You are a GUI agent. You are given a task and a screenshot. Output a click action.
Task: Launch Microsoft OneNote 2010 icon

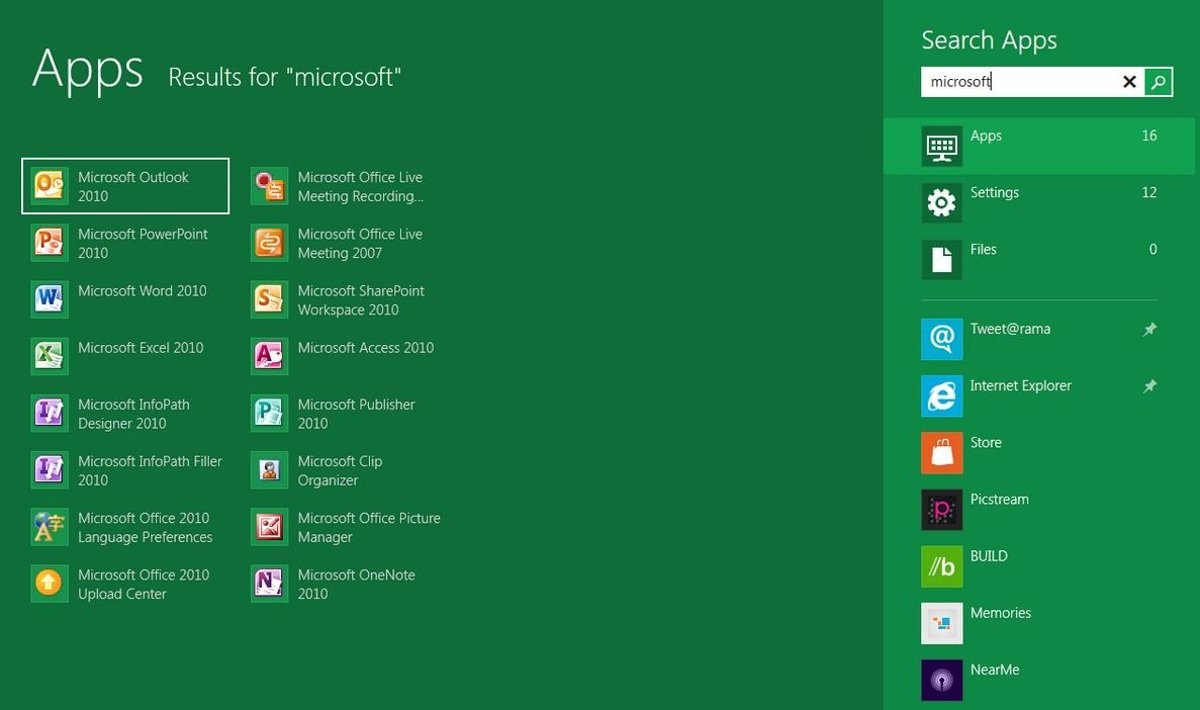pos(269,584)
